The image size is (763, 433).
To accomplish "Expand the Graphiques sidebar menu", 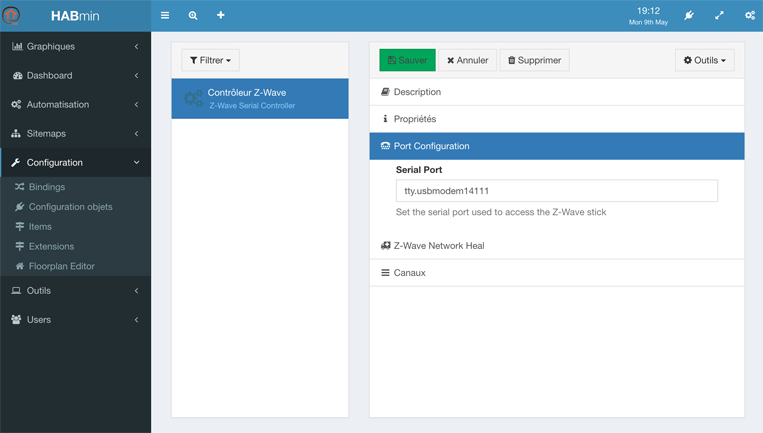I will [x=75, y=46].
